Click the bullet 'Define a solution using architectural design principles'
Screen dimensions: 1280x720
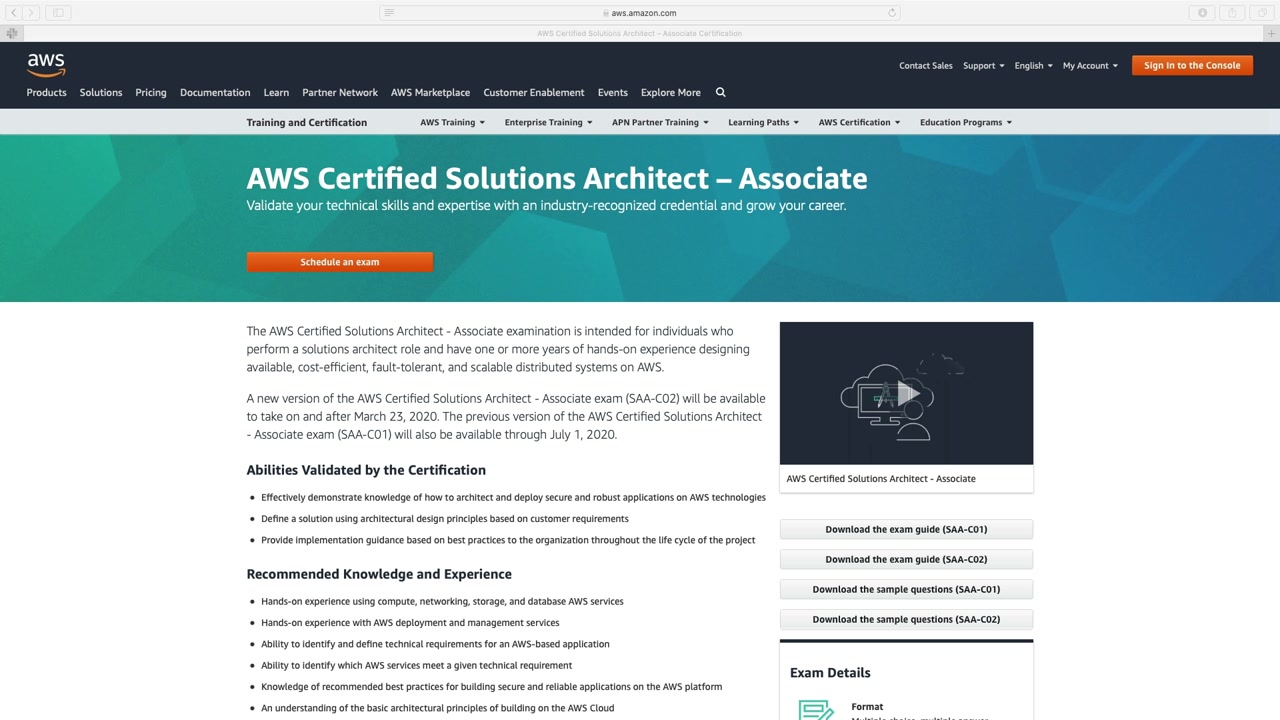[x=445, y=518]
